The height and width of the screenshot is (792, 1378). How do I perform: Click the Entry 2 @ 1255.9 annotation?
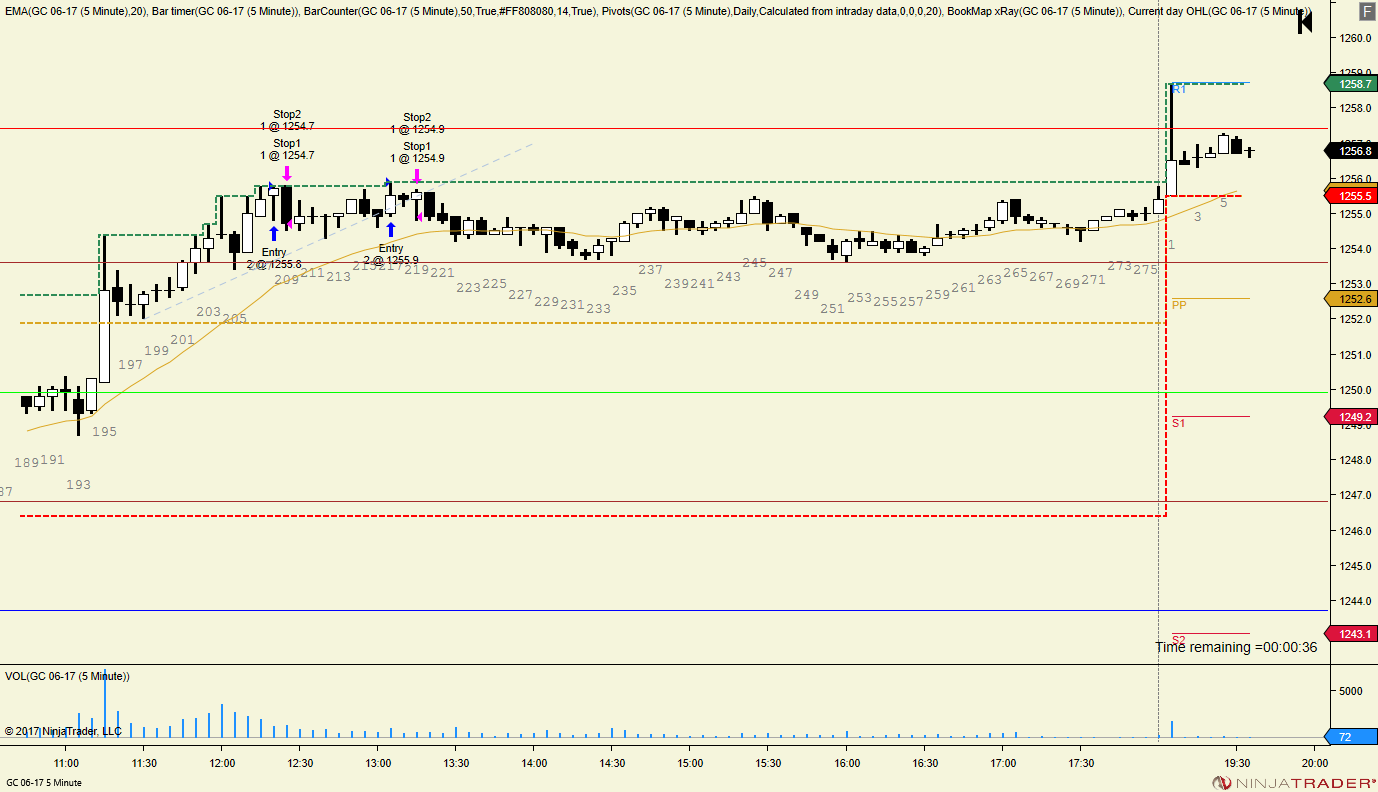(391, 254)
